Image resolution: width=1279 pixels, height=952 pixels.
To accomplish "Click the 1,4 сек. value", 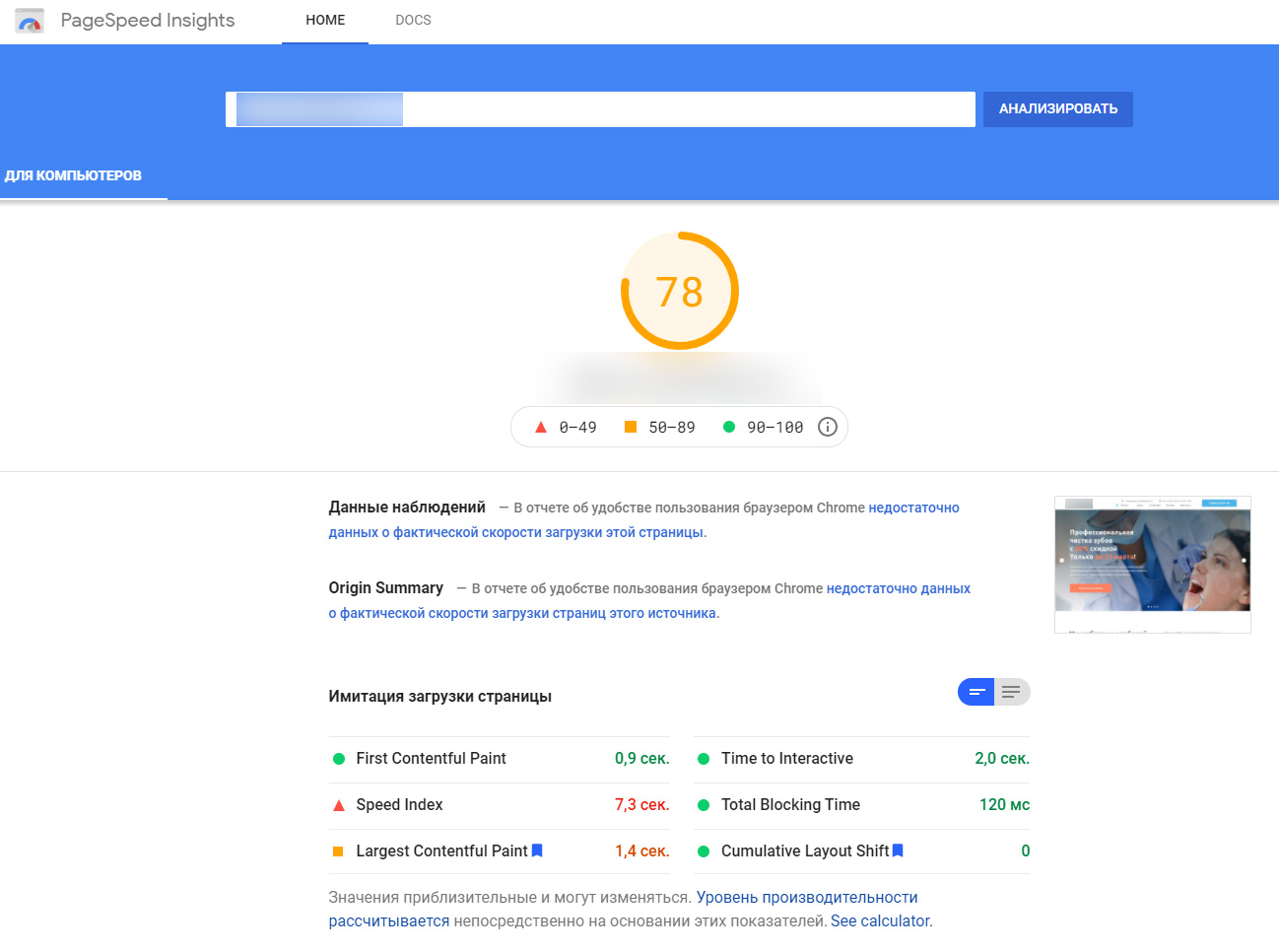I will coord(642,851).
